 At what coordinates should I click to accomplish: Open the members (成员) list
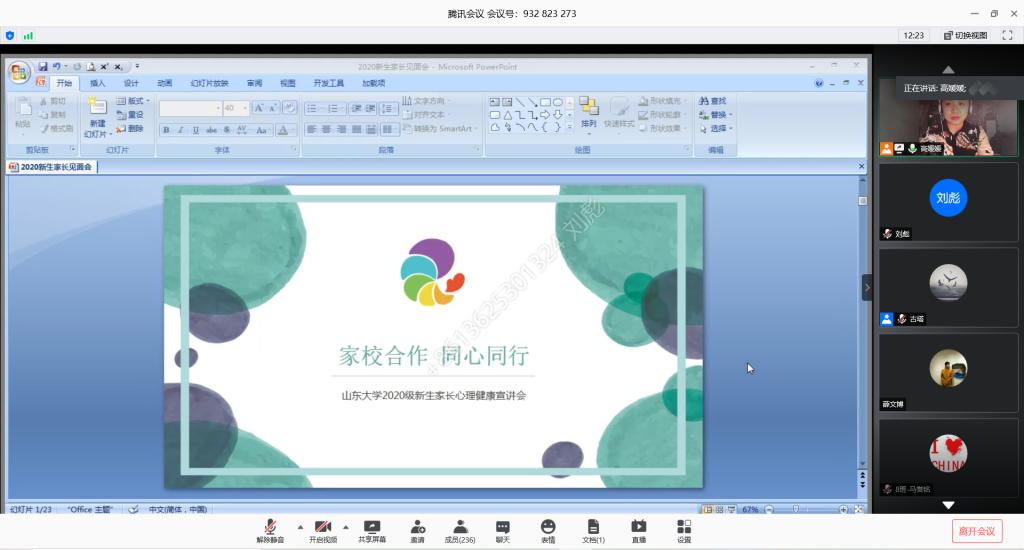[x=459, y=530]
